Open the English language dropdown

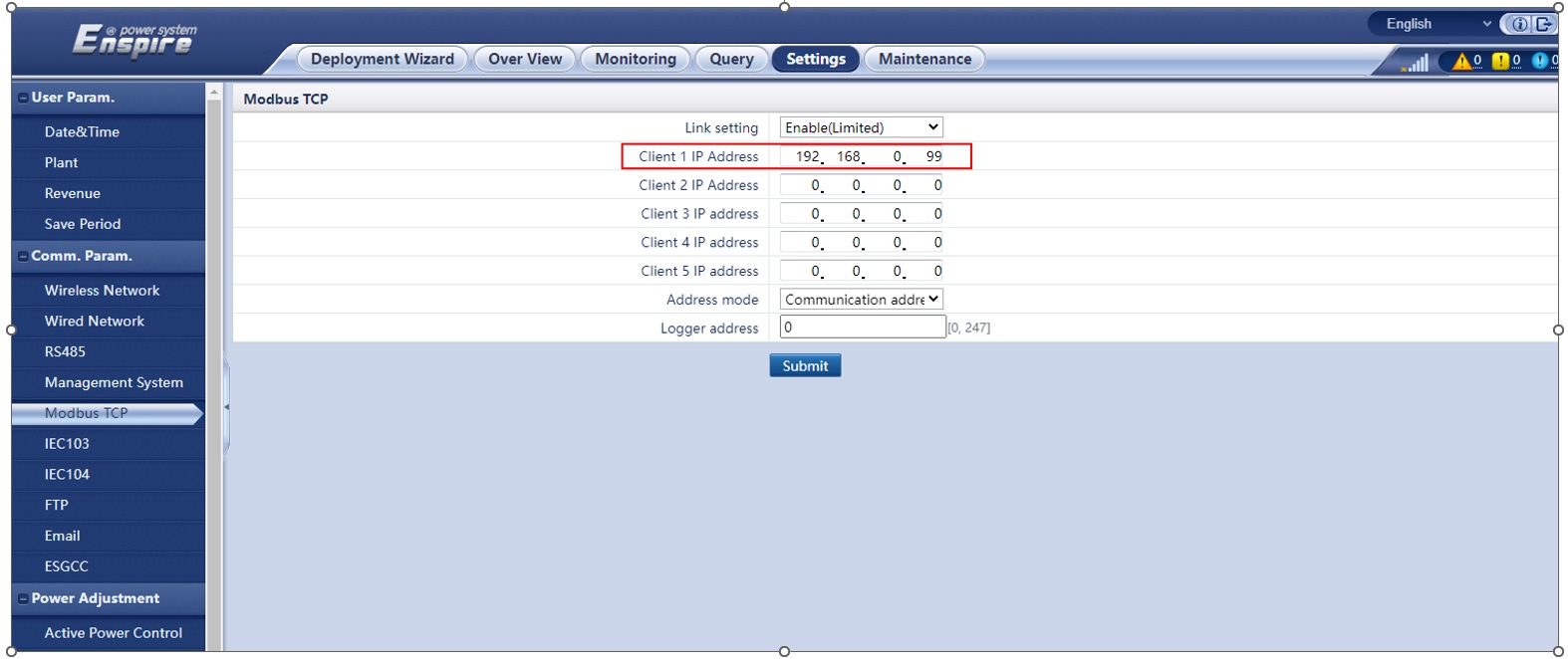(1437, 24)
